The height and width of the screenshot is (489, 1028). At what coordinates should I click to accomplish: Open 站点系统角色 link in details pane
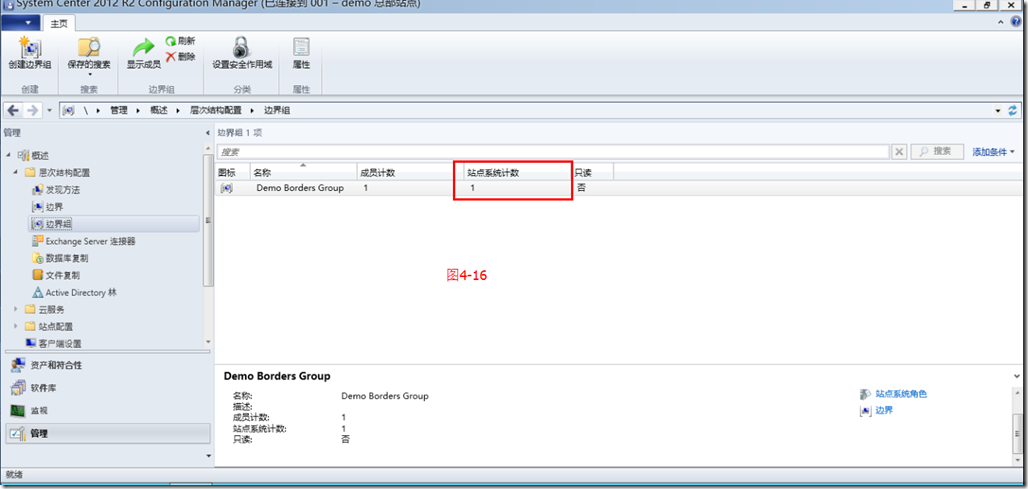click(x=901, y=394)
